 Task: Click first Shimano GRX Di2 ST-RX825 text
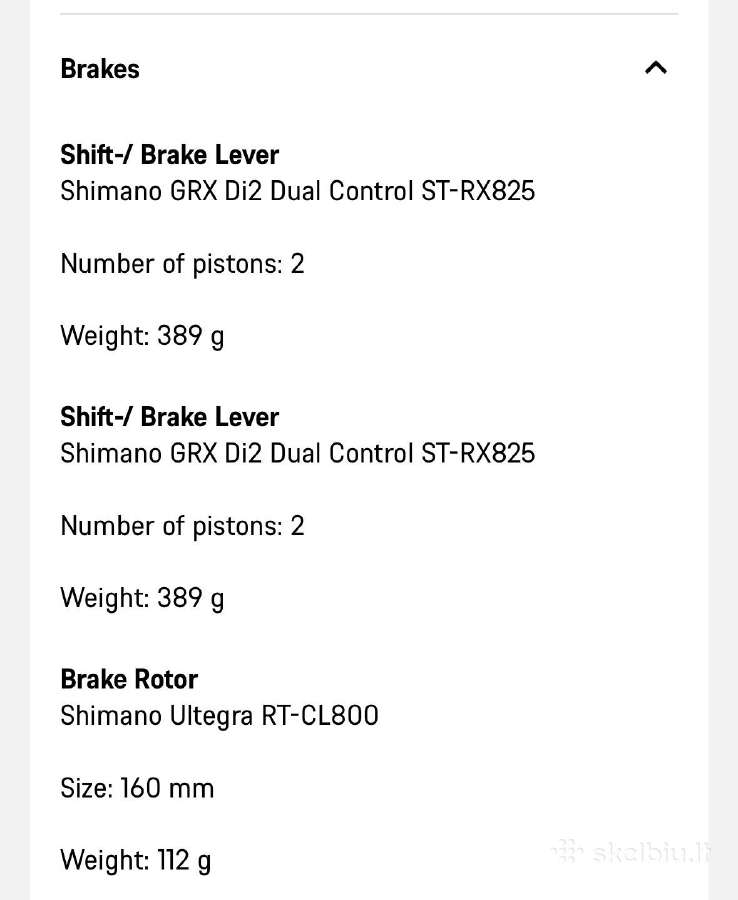click(x=297, y=191)
